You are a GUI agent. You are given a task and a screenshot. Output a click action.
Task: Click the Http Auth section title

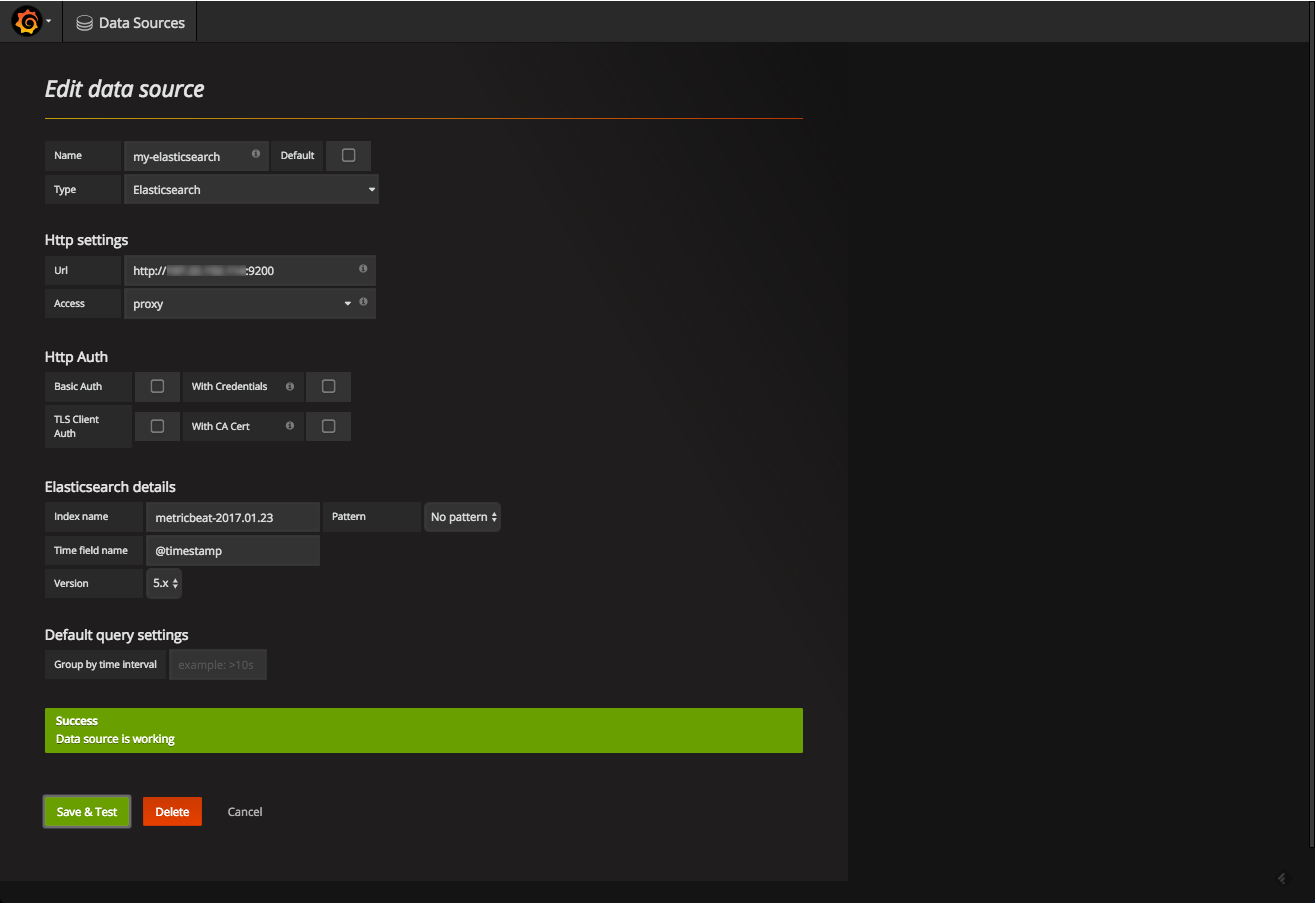(x=77, y=357)
